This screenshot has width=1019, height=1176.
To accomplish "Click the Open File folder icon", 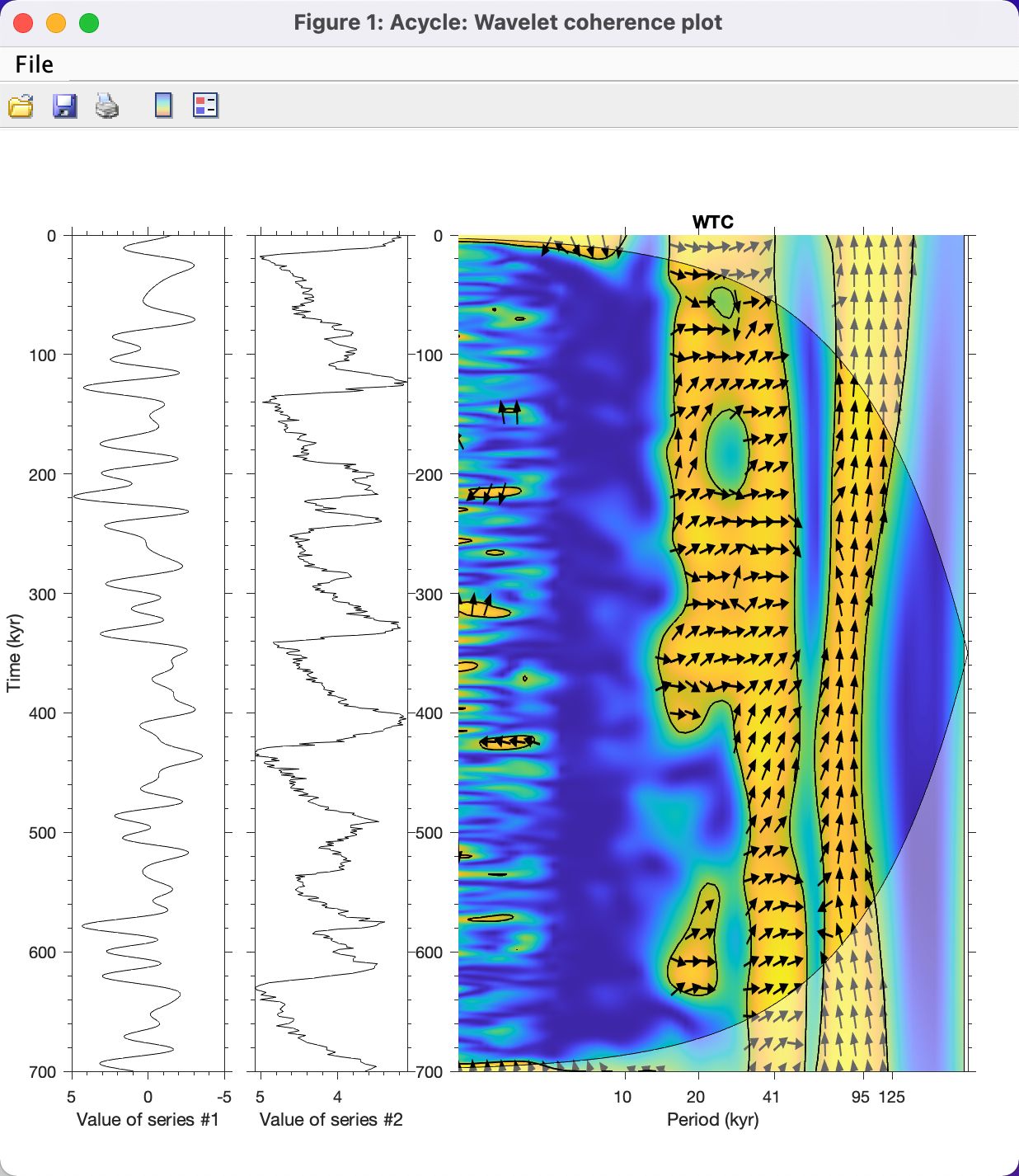I will [x=21, y=106].
